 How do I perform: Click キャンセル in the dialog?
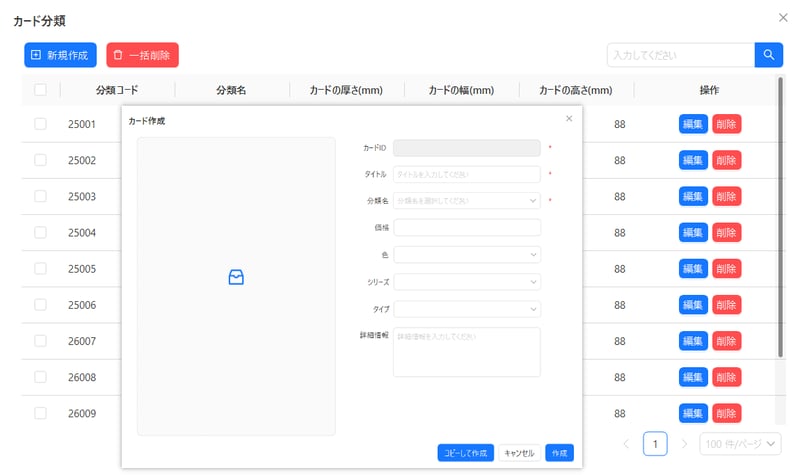519,453
